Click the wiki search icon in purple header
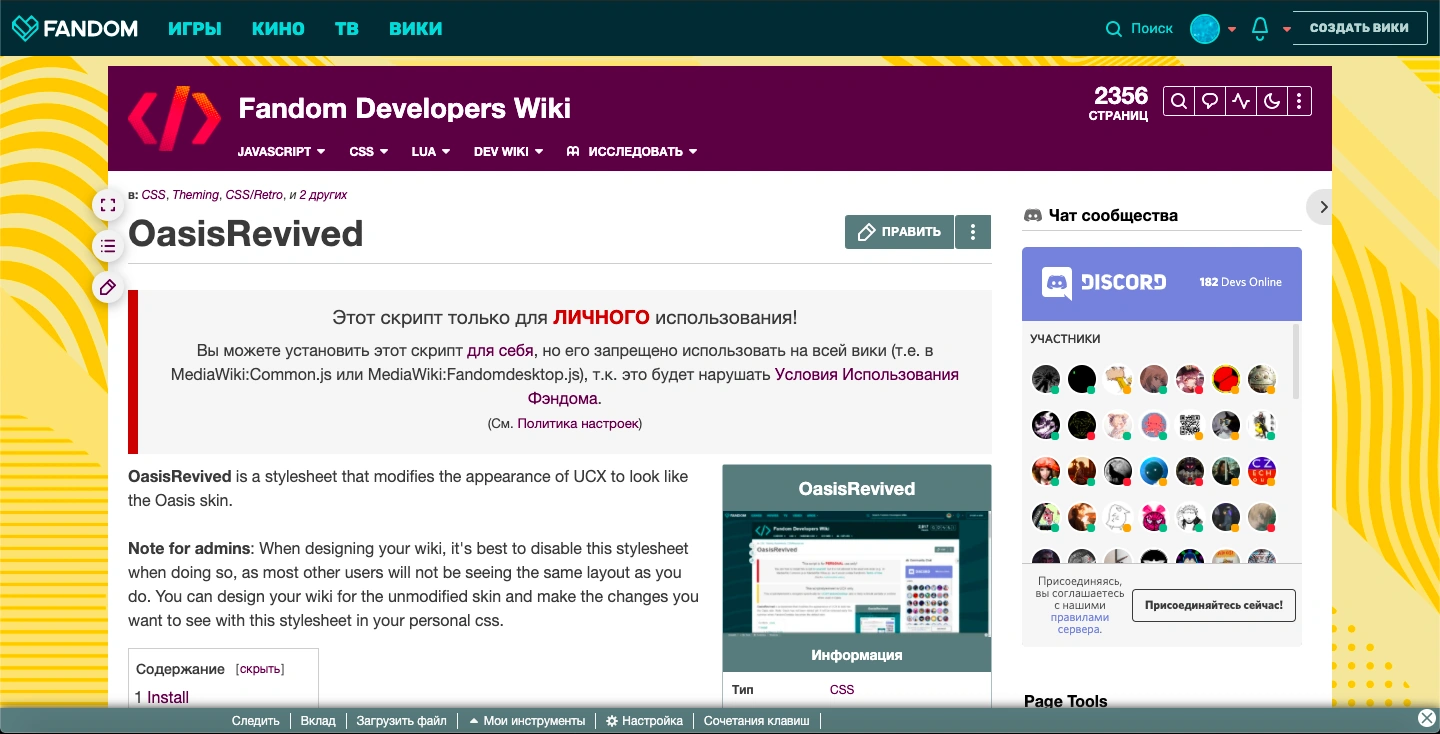This screenshot has width=1440, height=734. pos(1179,101)
